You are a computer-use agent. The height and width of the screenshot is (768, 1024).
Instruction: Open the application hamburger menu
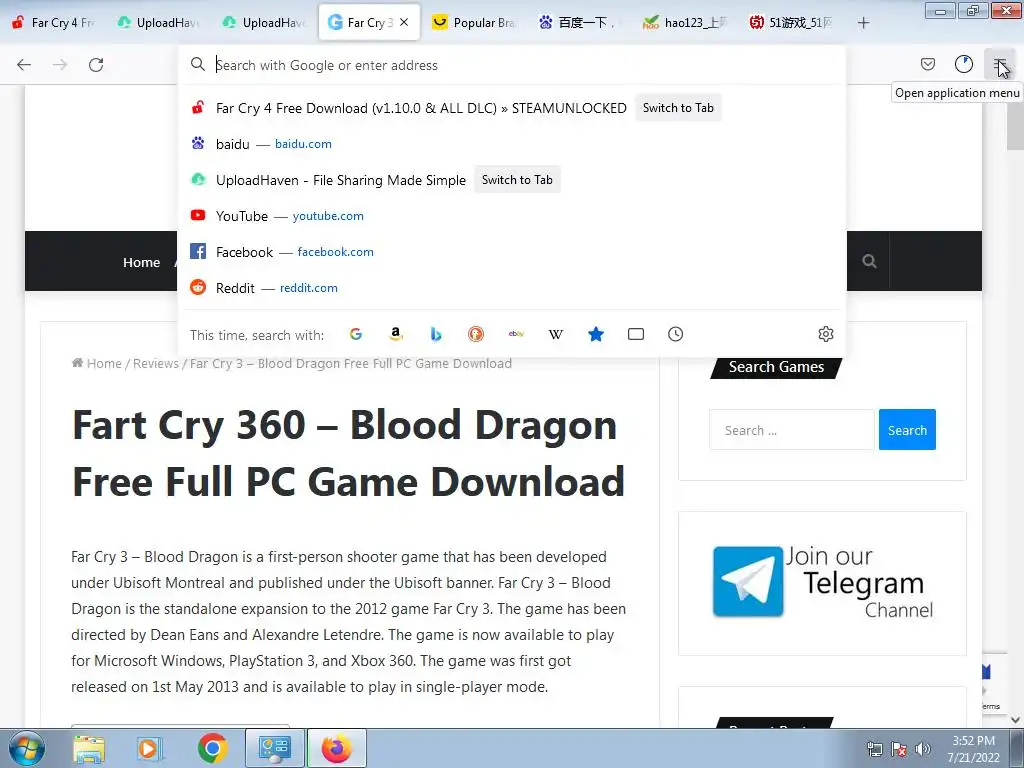pyautogui.click(x=1000, y=64)
